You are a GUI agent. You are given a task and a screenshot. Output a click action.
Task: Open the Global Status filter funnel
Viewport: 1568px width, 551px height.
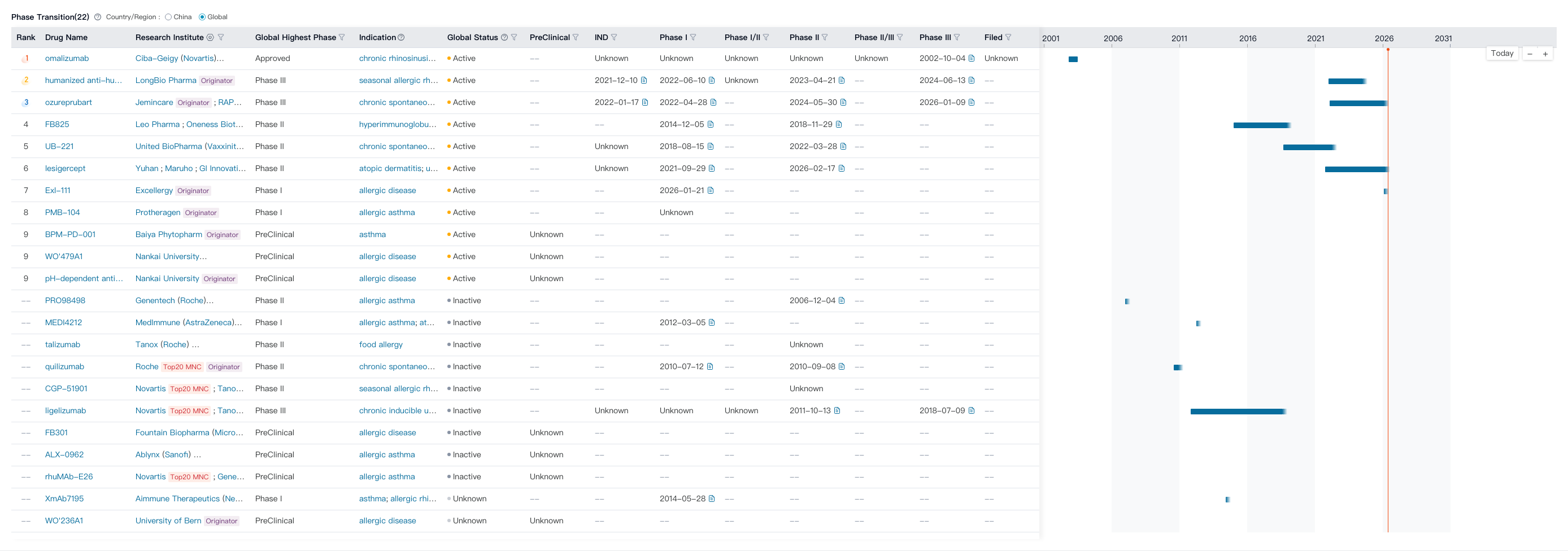coord(515,38)
